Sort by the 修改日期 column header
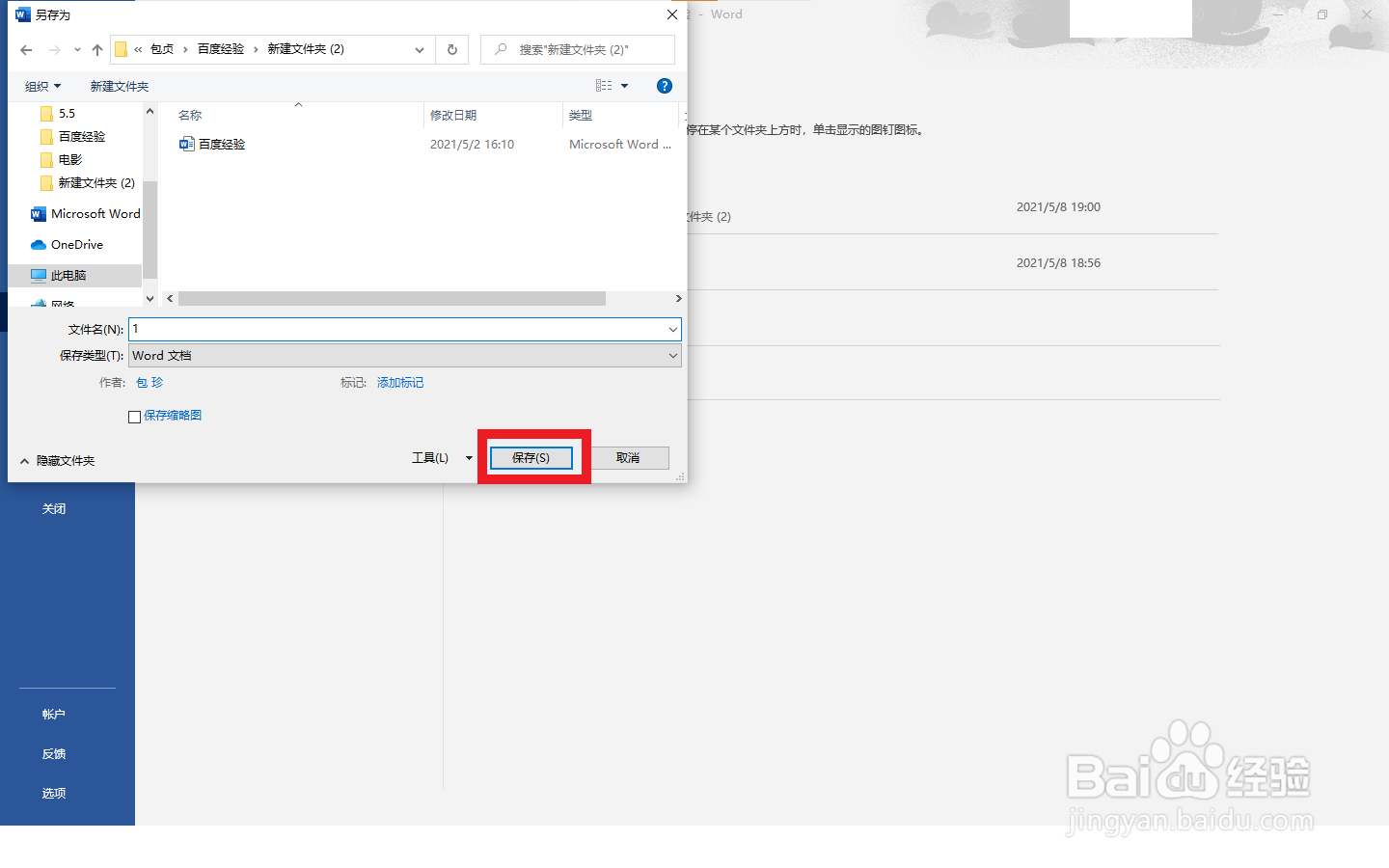 (453, 116)
